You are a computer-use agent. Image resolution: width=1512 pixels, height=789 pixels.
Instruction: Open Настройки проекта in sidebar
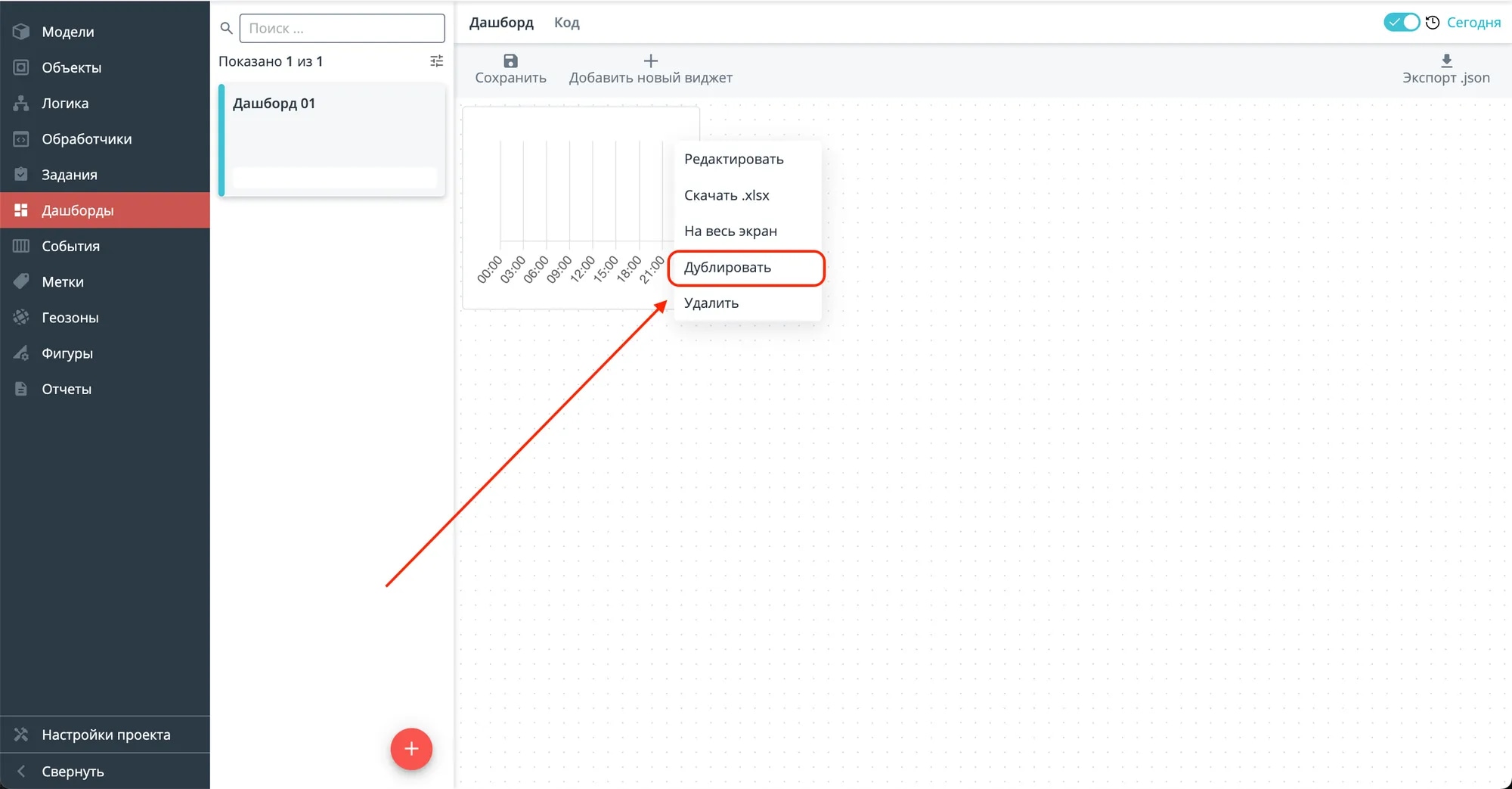106,735
